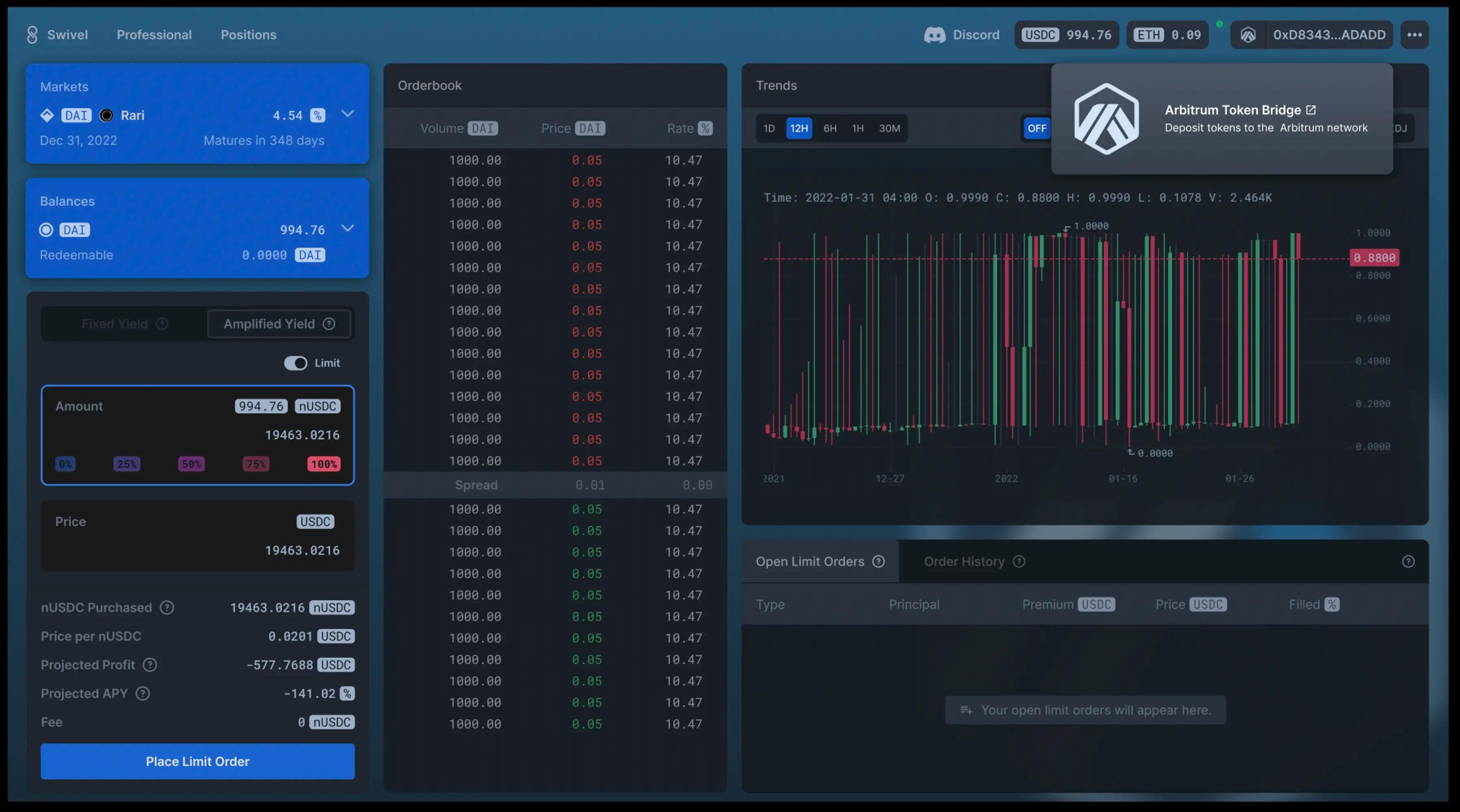This screenshot has width=1460, height=812.
Task: Click the nUSDC Purchased info icon
Action: click(167, 607)
